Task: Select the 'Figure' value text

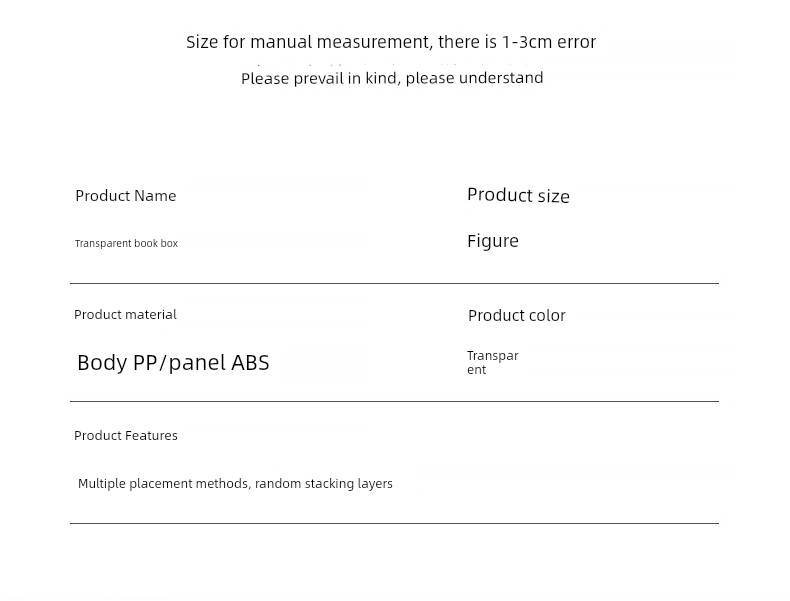Action: coord(493,241)
